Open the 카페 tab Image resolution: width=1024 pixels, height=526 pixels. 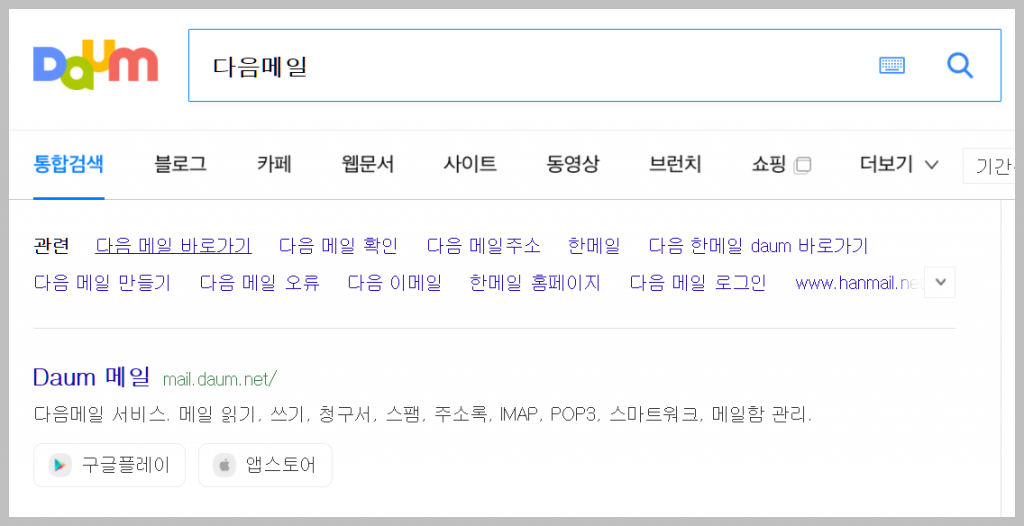click(274, 165)
